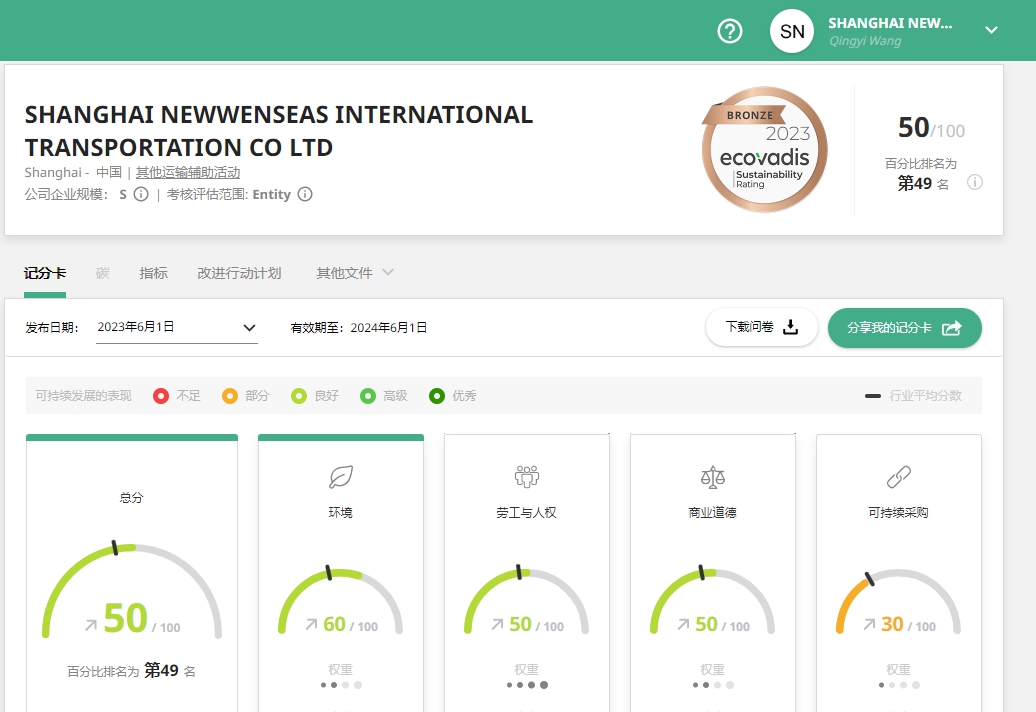Click the share icon in 分享我的记分卡

click(x=951, y=328)
